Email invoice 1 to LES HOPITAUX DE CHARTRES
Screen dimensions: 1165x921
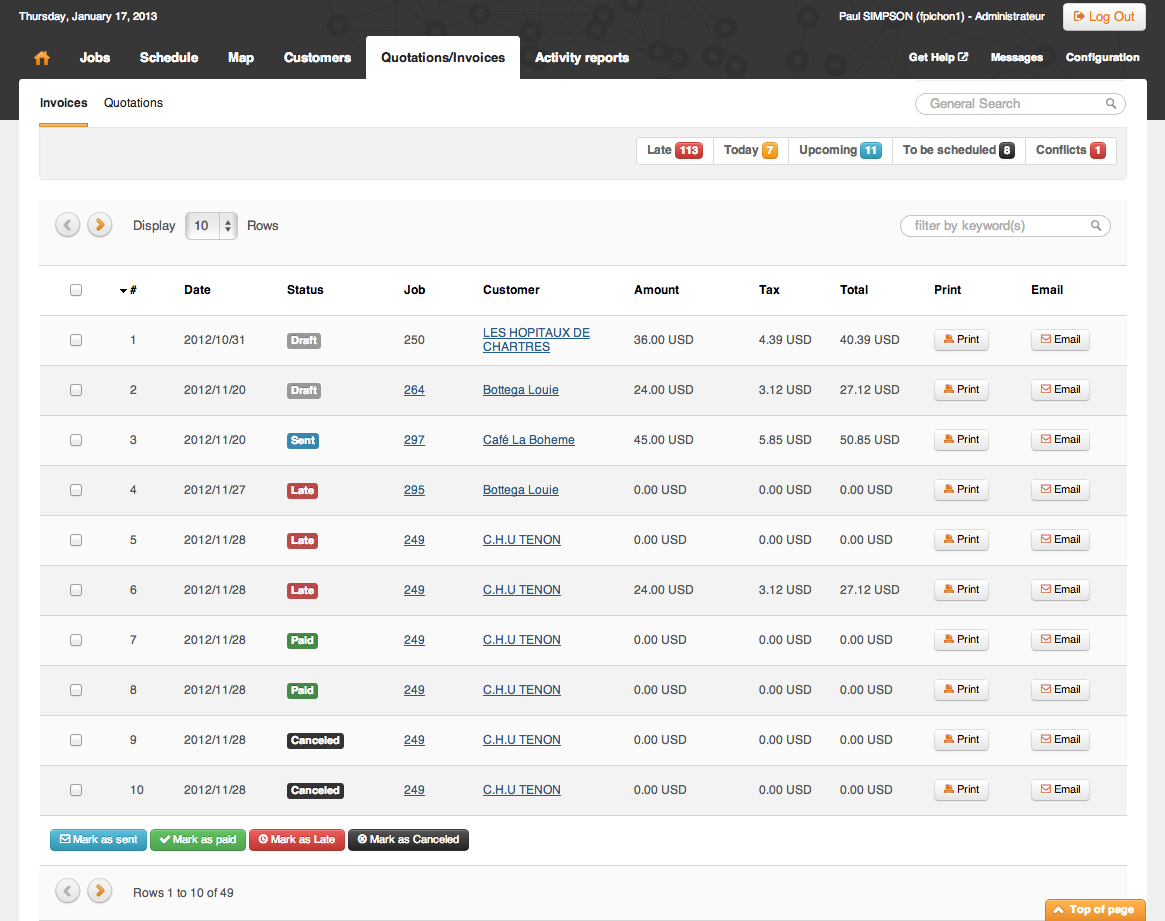point(1060,339)
